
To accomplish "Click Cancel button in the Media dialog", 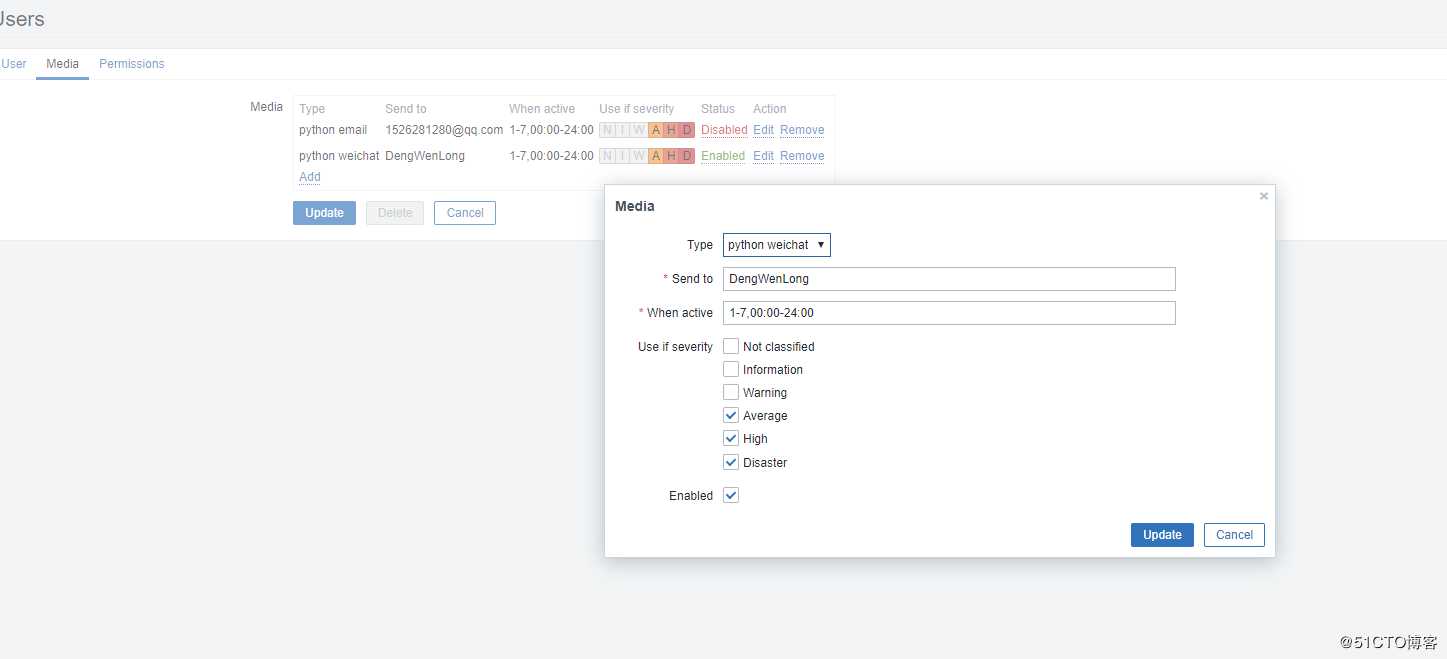I will (1234, 535).
